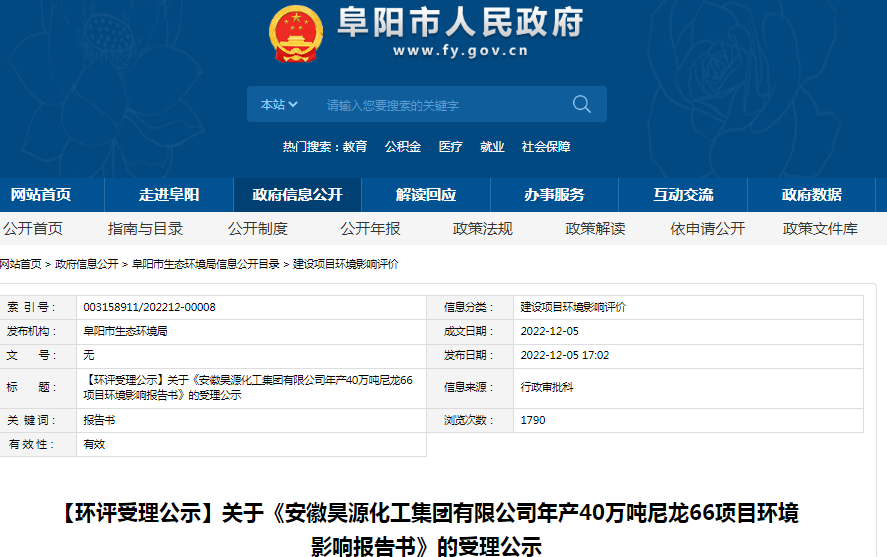Screen dimensions: 887x557
Task: Switch to 指南与目录 sub-tab
Action: pyautogui.click(x=146, y=229)
